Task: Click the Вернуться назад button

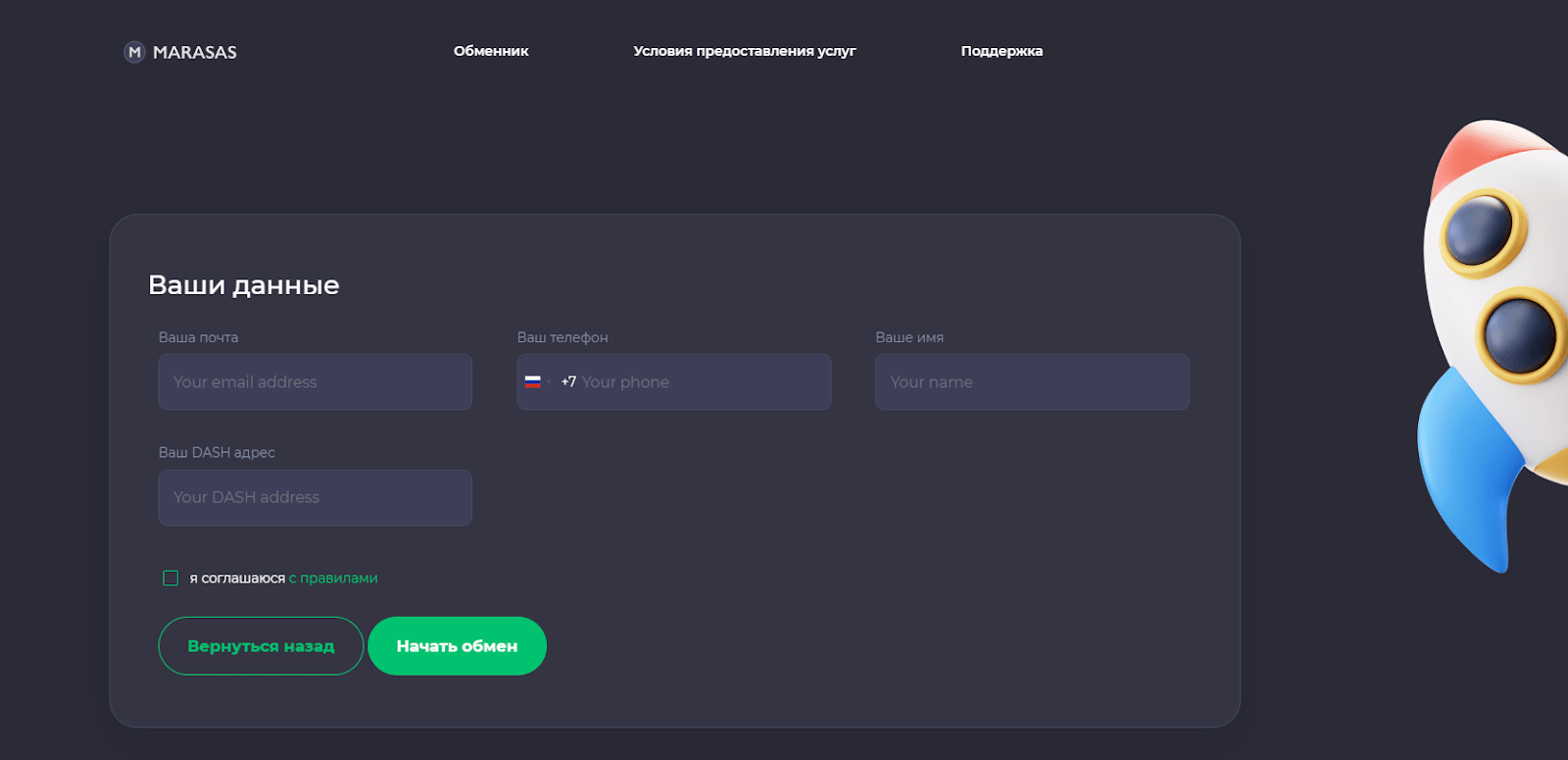Action: [x=261, y=646]
